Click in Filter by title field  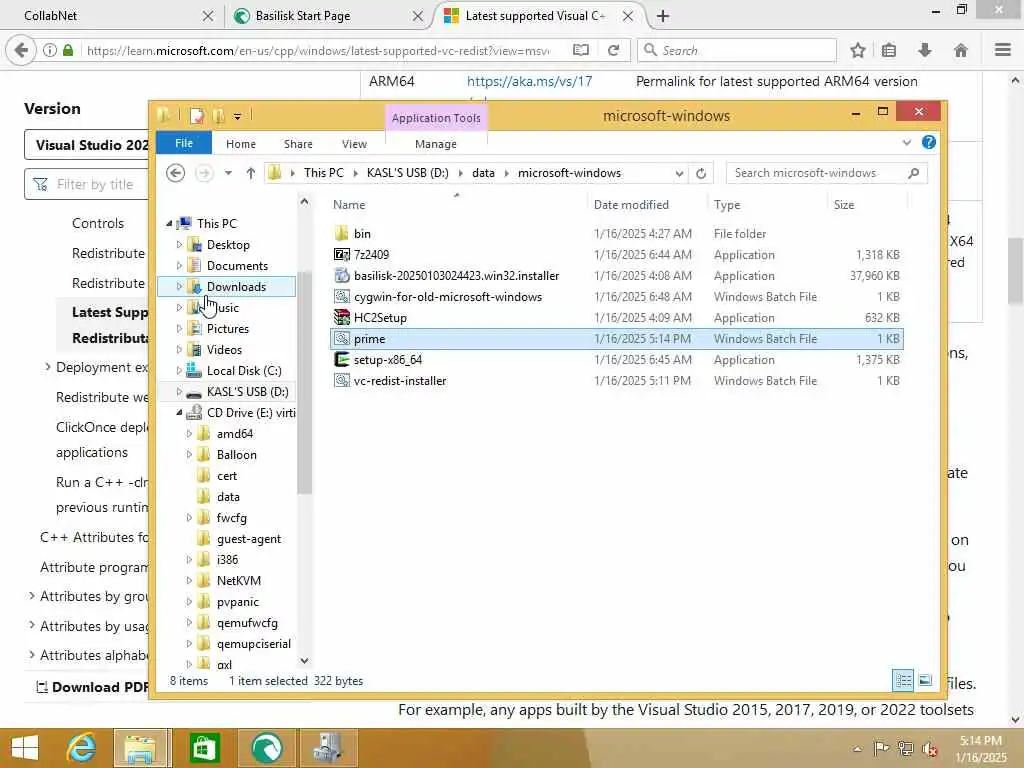86,184
